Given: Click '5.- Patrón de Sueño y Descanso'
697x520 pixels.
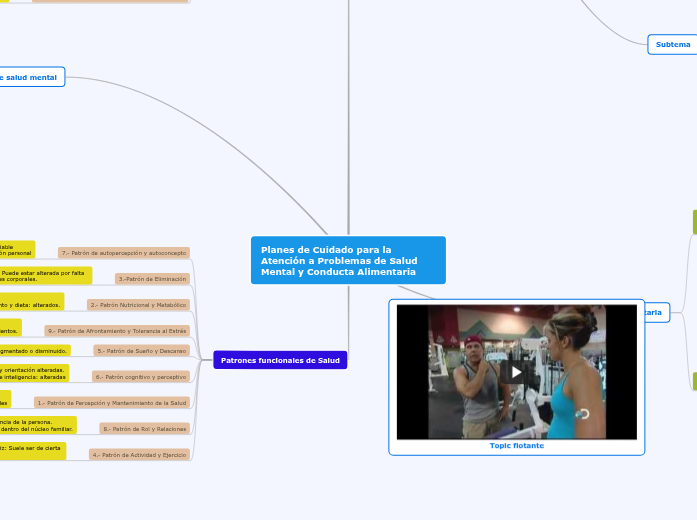Looking at the screenshot, I should (141, 351).
